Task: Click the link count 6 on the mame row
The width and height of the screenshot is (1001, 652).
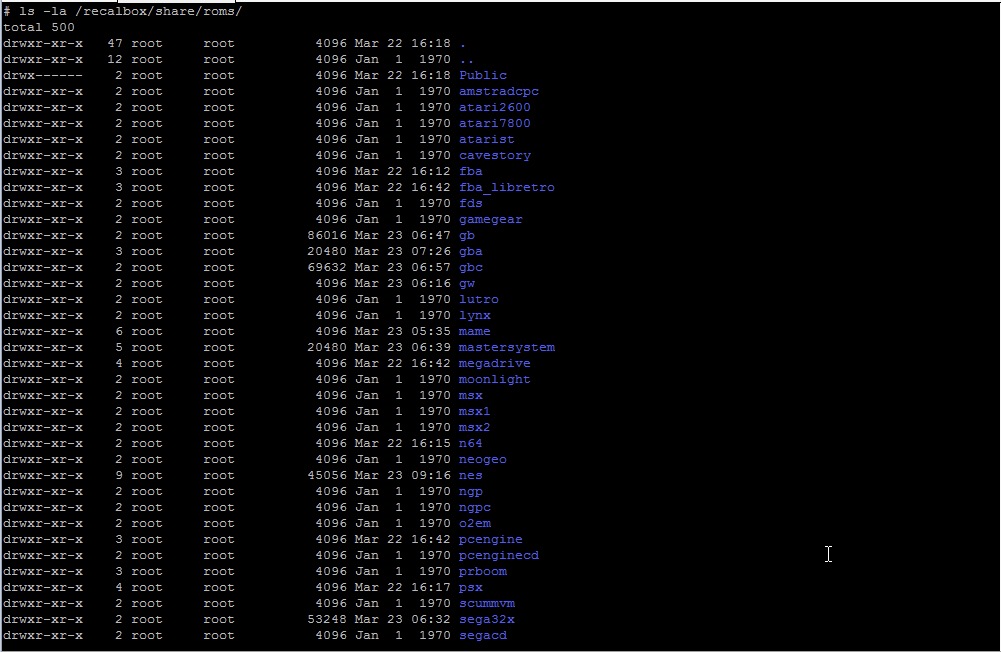Action: pos(119,331)
